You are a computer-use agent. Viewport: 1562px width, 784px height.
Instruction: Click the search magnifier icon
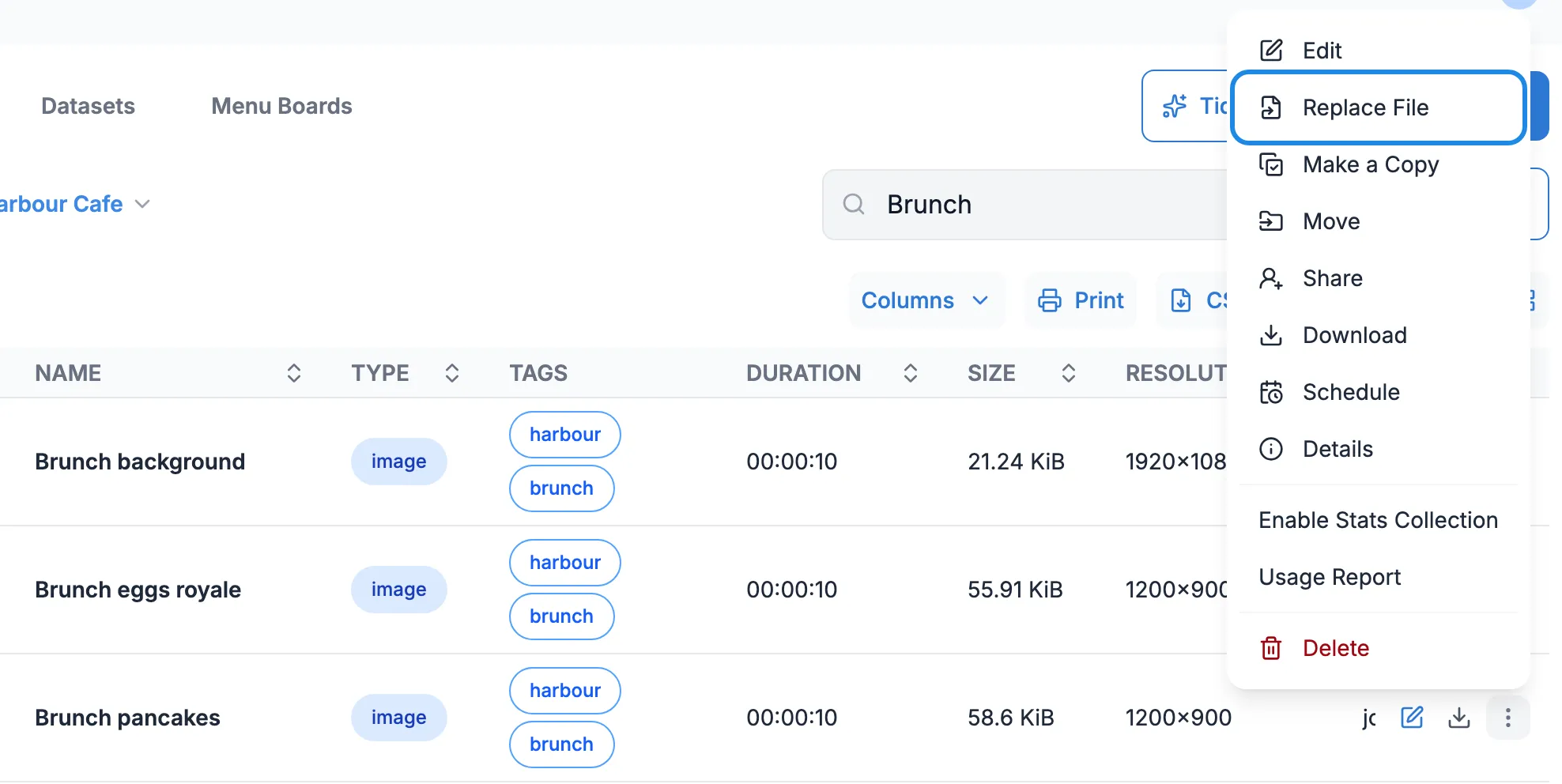pyautogui.click(x=854, y=205)
